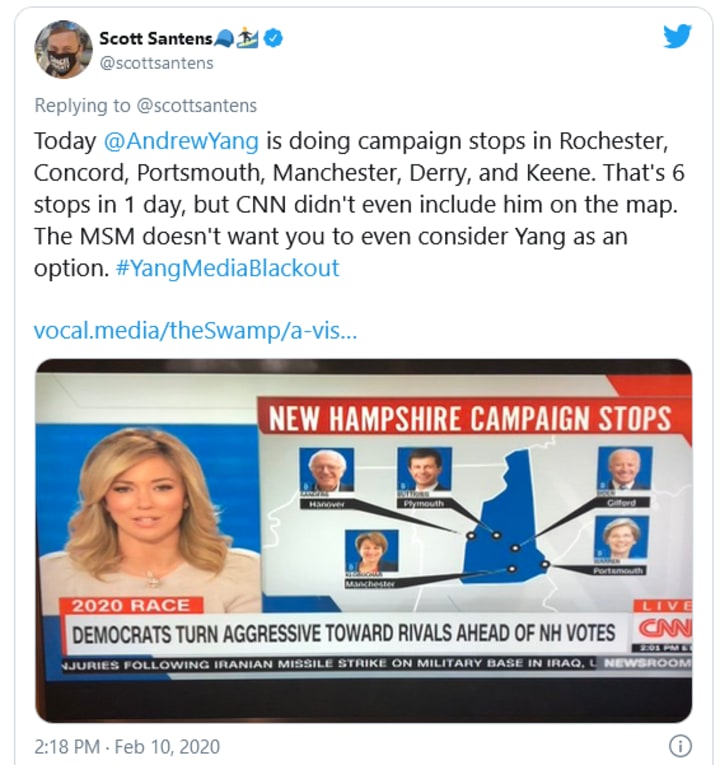Click the surfer emoji beside name
Screen dimensions: 720x765
click(x=248, y=38)
